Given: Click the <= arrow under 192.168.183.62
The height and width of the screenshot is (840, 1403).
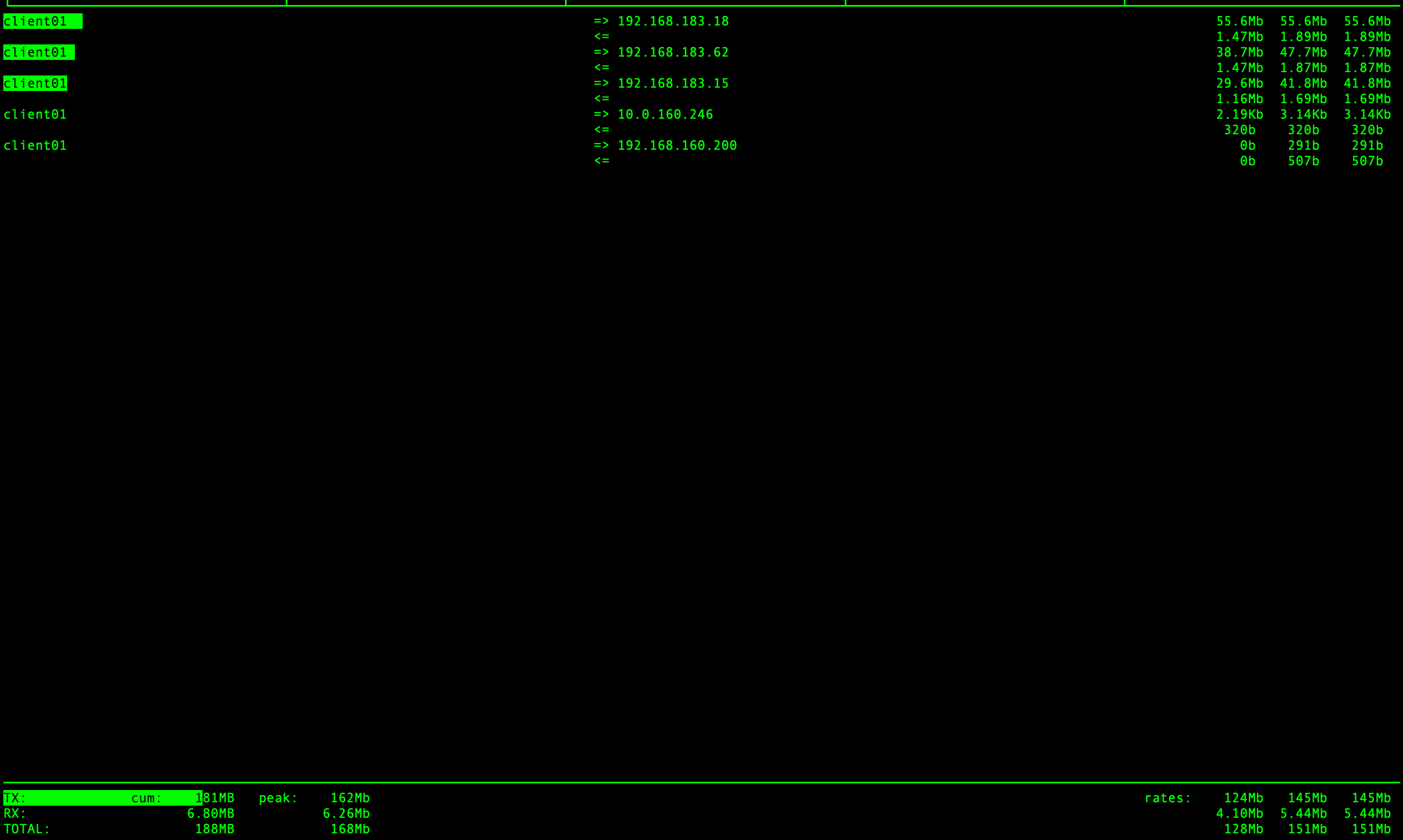Looking at the screenshot, I should [601, 68].
